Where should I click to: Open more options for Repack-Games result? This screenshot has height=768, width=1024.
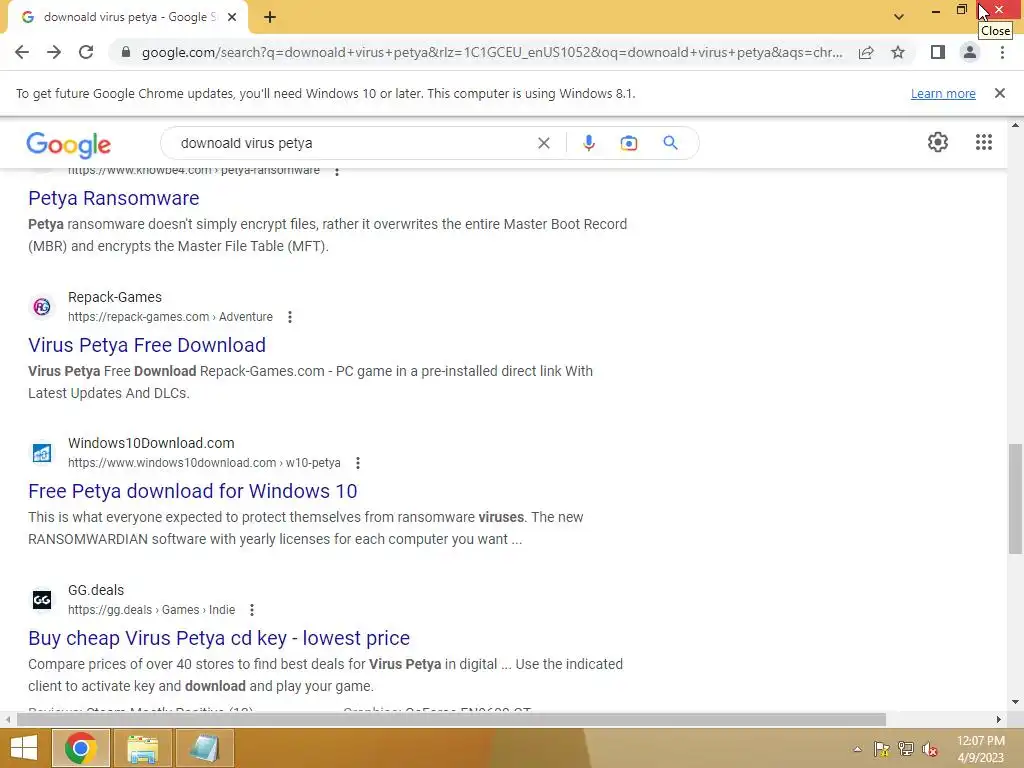point(290,317)
